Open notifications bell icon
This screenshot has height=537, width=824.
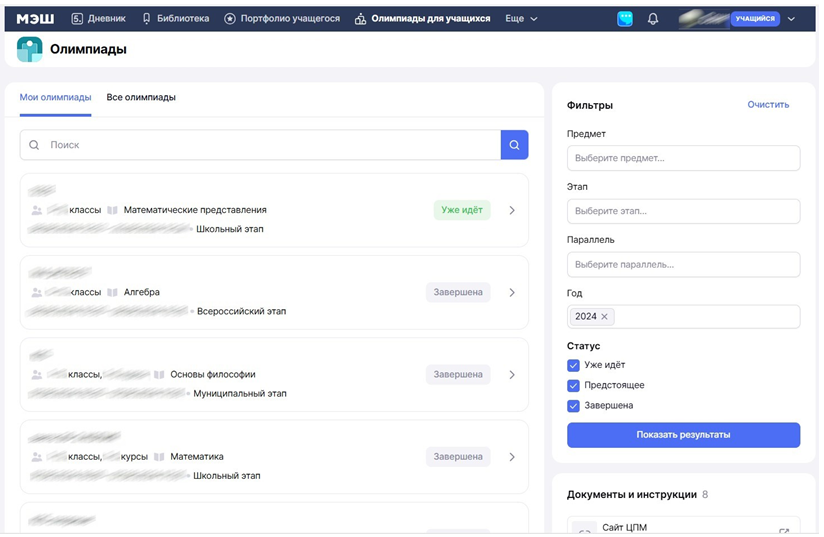click(x=653, y=18)
